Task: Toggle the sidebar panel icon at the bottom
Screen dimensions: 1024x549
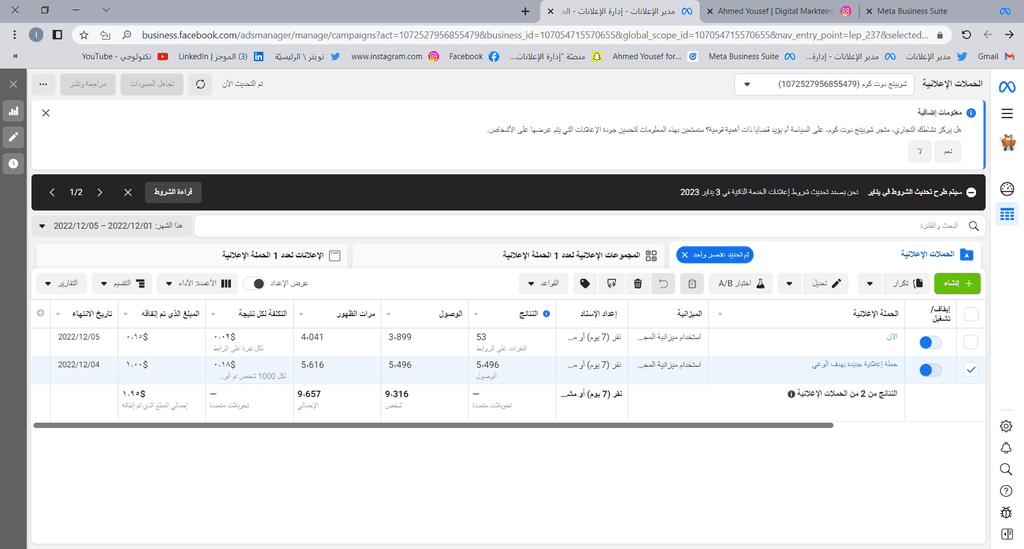Action: (1006, 534)
